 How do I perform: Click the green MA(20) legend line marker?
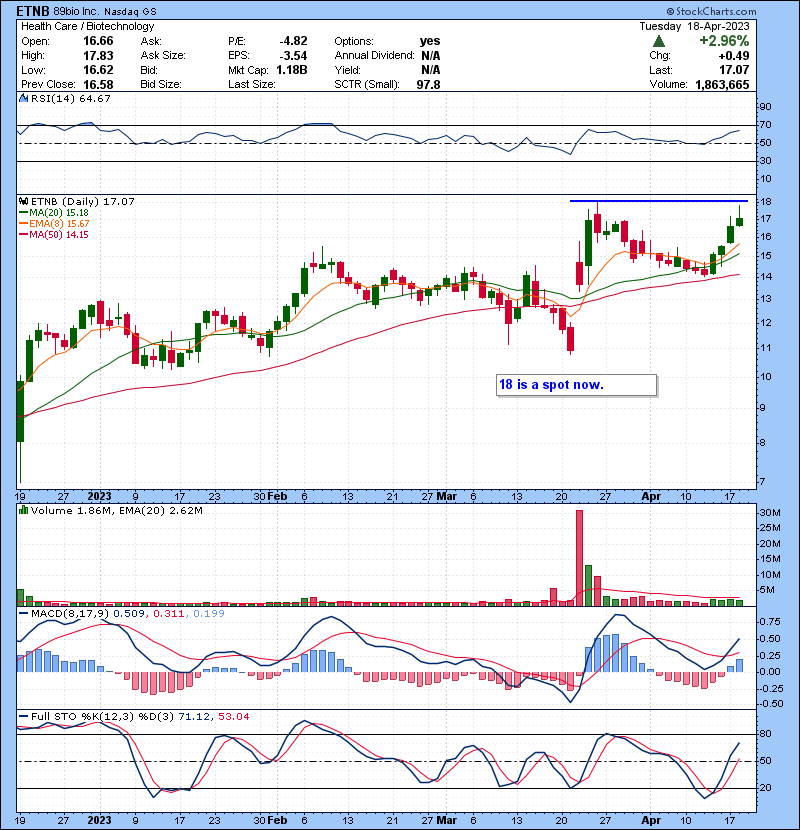(22, 212)
